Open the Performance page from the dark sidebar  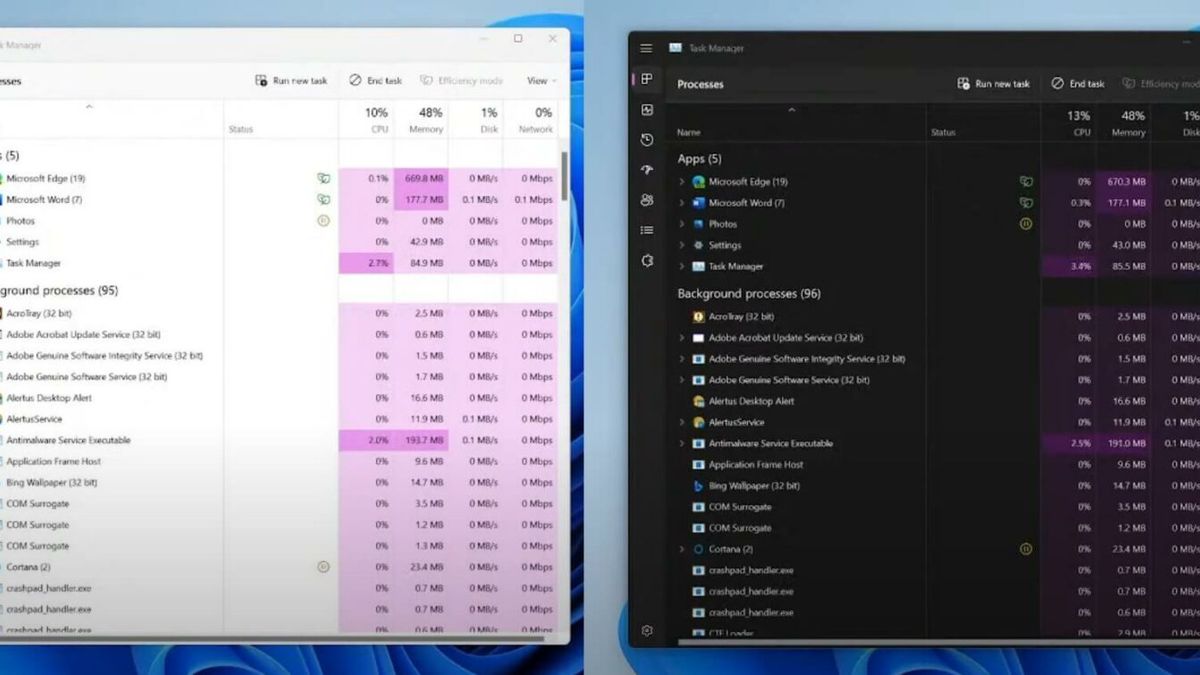647,110
